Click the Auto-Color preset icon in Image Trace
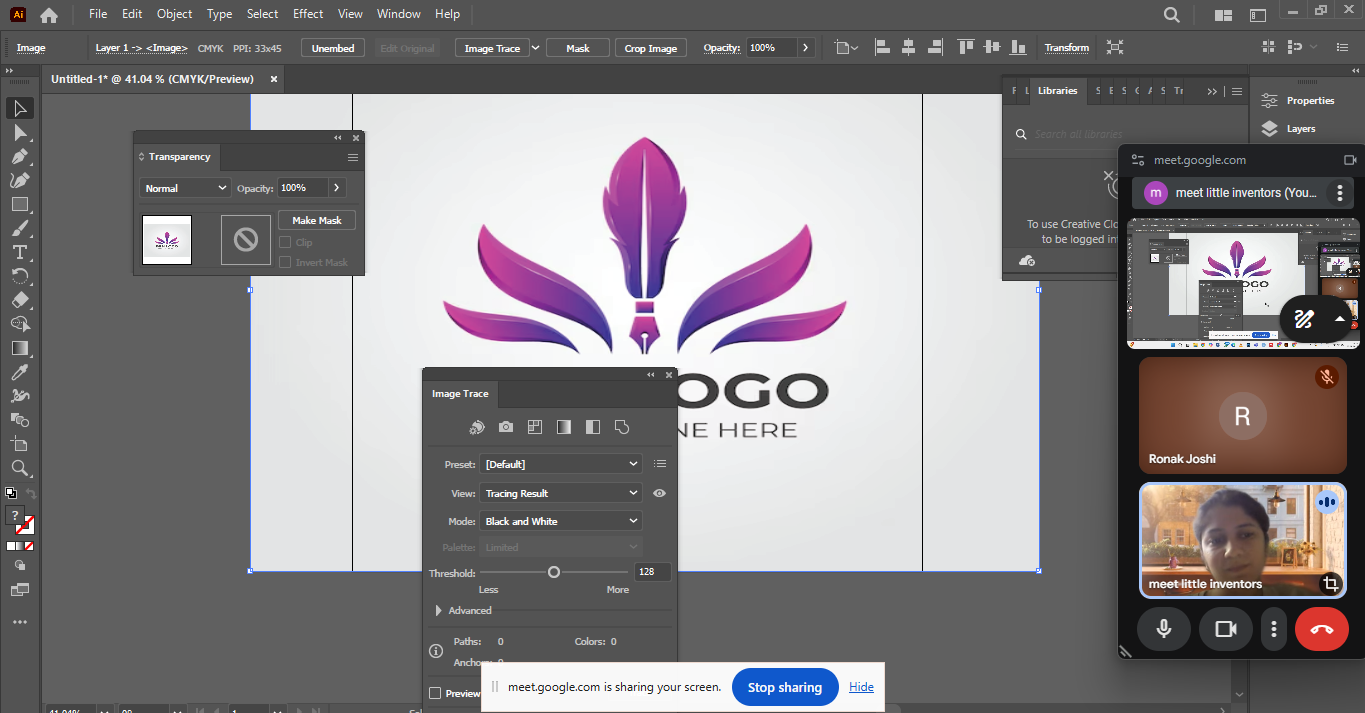The width and height of the screenshot is (1365, 713). click(477, 427)
